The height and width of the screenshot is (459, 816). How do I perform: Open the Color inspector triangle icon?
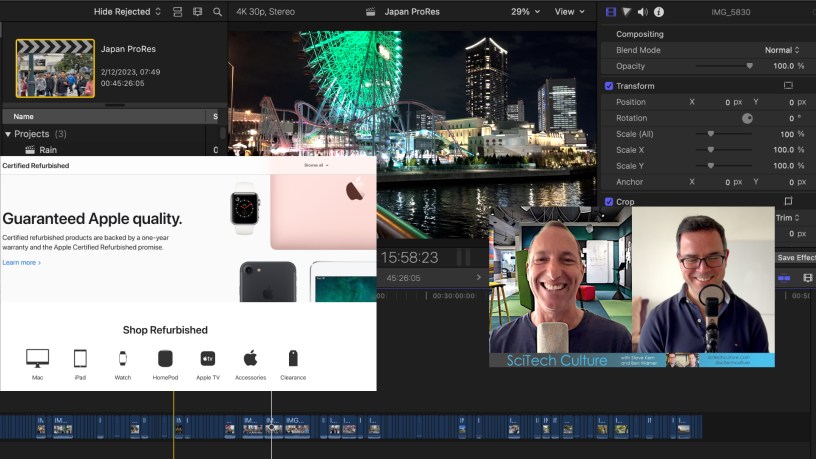pyautogui.click(x=627, y=12)
